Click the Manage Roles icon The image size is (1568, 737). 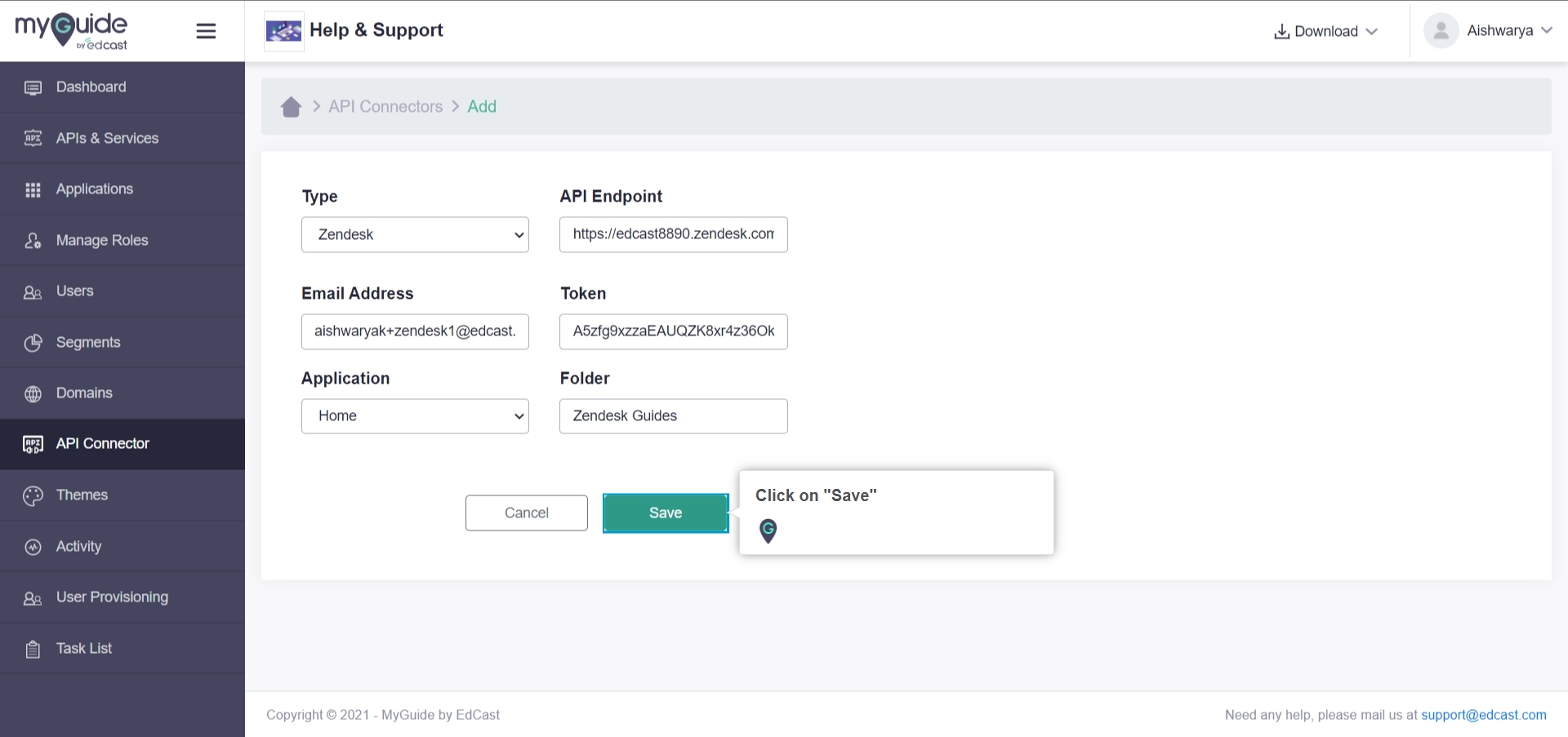click(33, 241)
